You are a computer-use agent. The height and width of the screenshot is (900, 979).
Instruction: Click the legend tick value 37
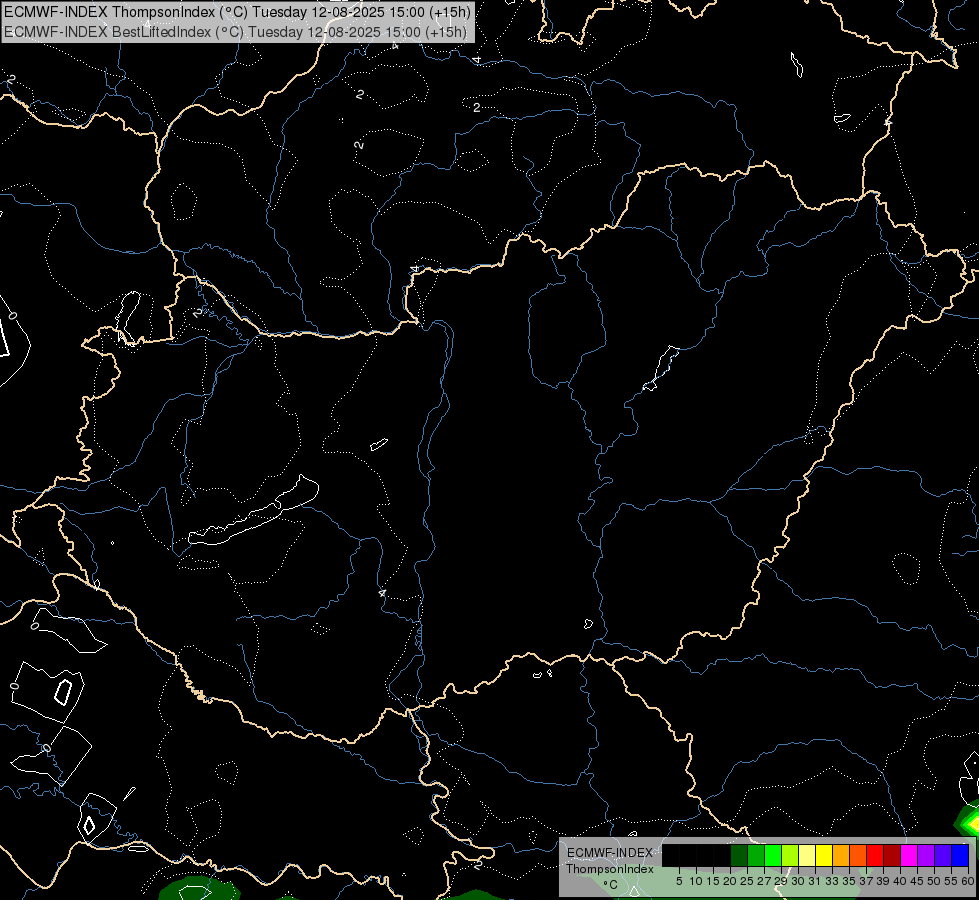click(867, 881)
